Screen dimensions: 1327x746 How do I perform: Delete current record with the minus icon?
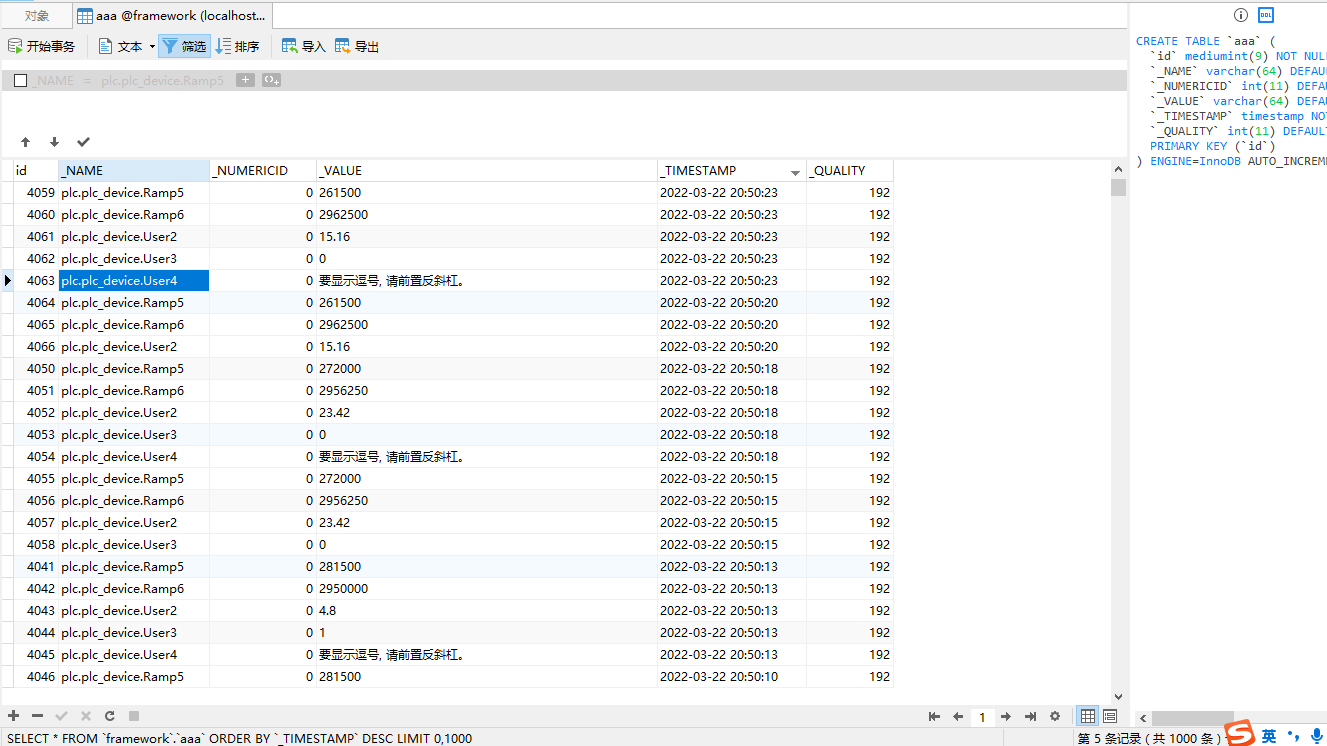click(x=37, y=715)
